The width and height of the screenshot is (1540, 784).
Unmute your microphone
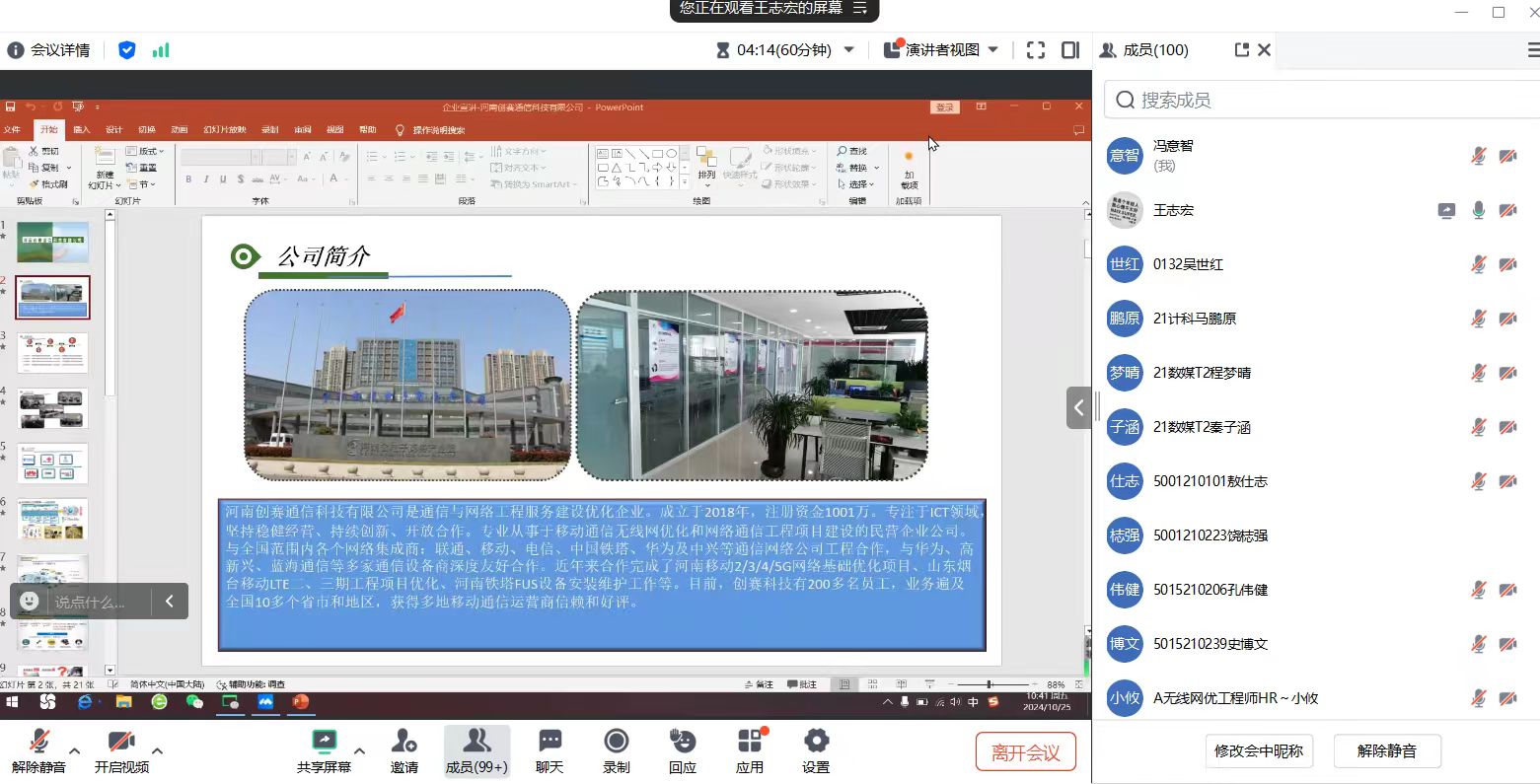(x=38, y=750)
